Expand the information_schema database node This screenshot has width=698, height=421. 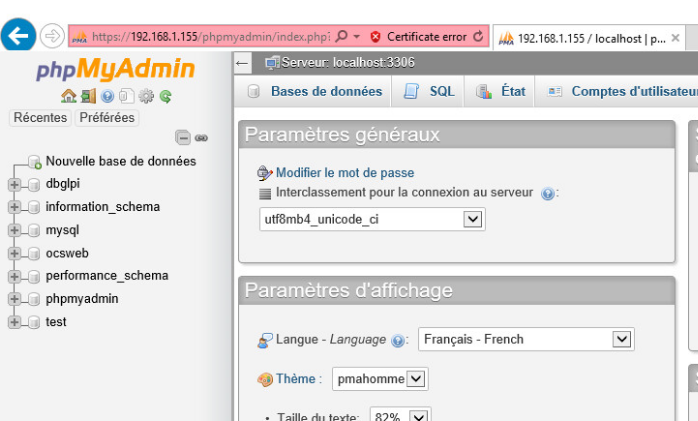pyautogui.click(x=14, y=207)
